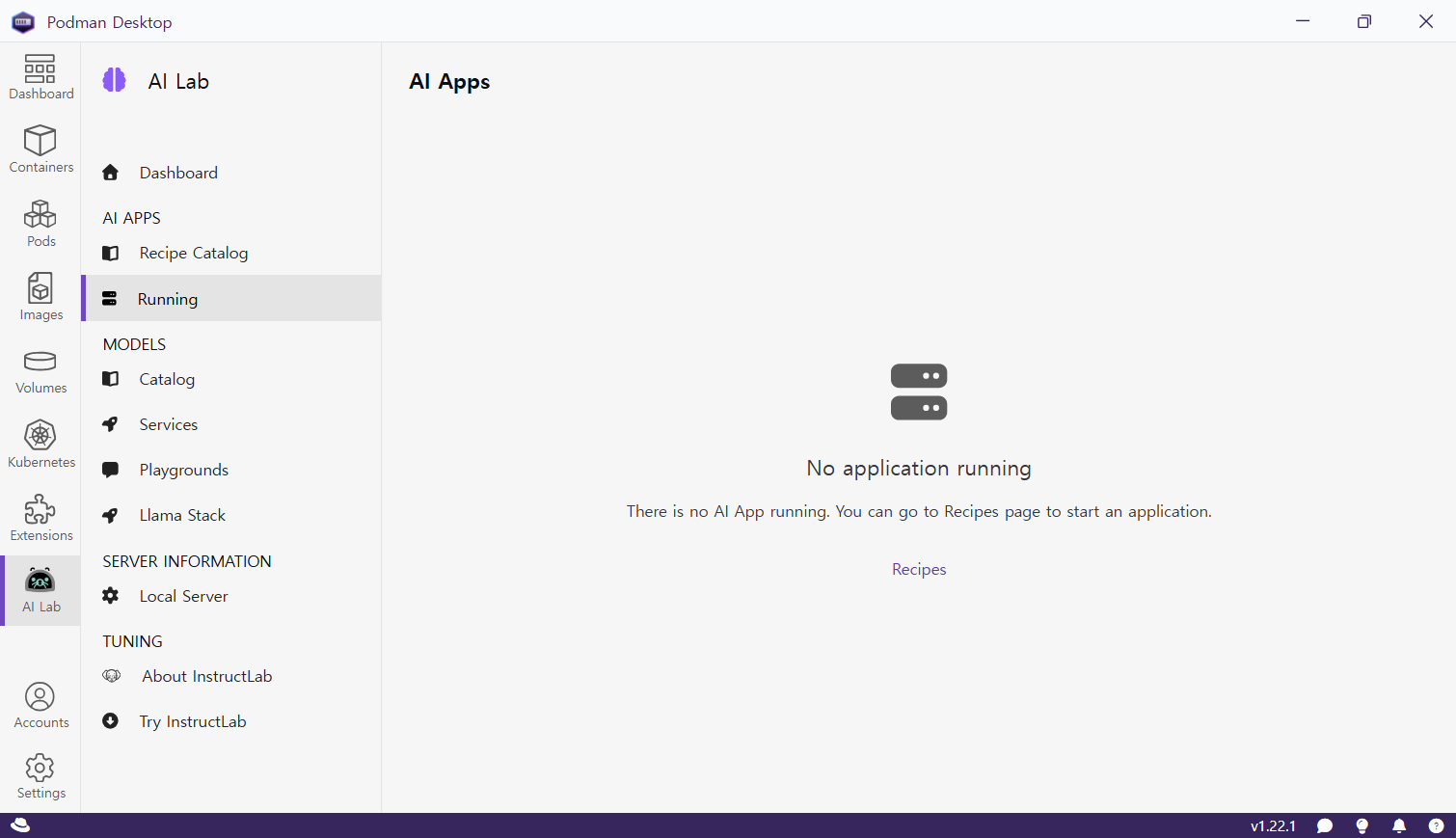Screen dimensions: 1456x838
Task: Select Playgrounds under Models
Action: point(183,471)
